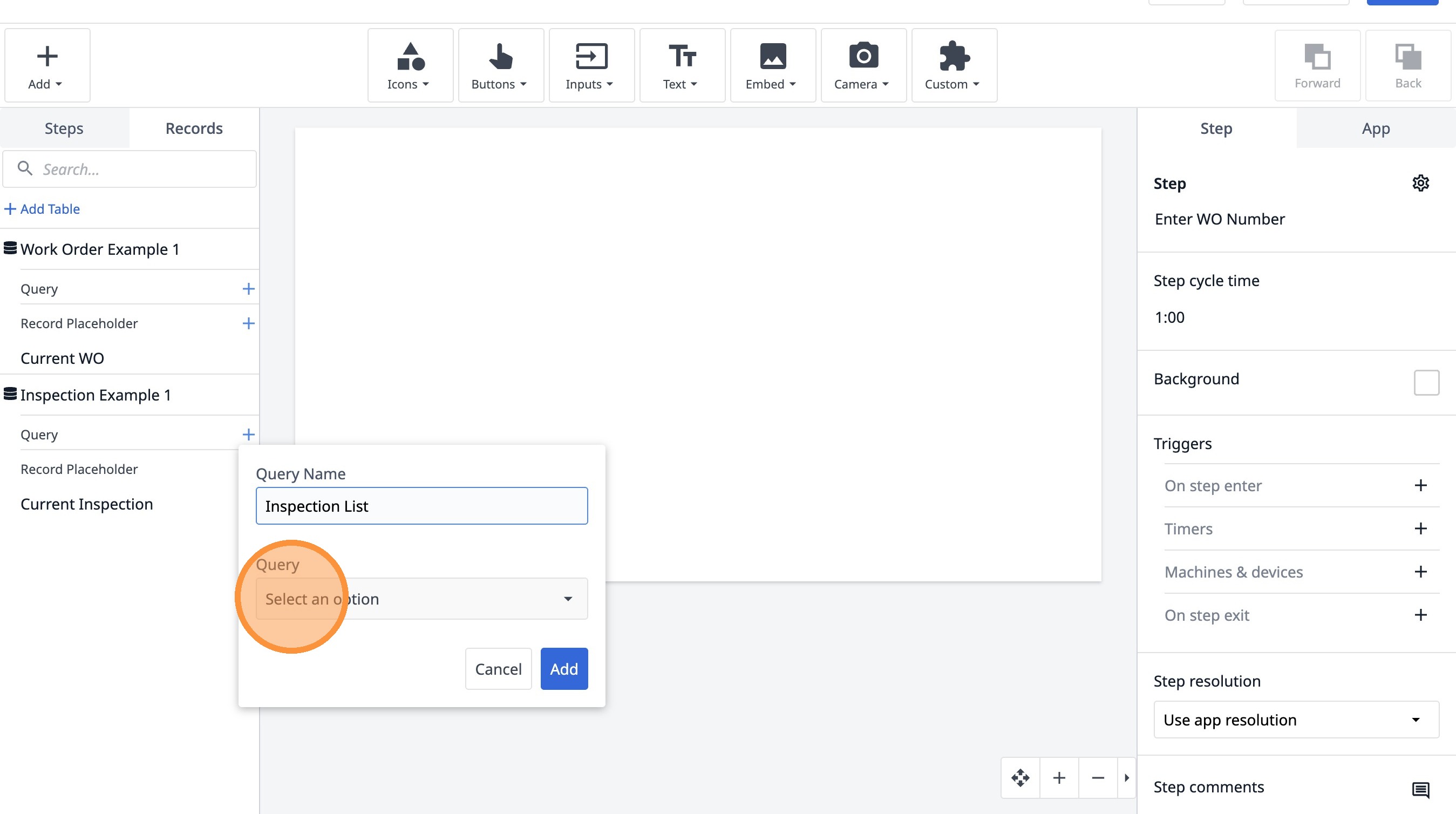
Task: Open the Buttons widget menu
Action: [x=500, y=65]
